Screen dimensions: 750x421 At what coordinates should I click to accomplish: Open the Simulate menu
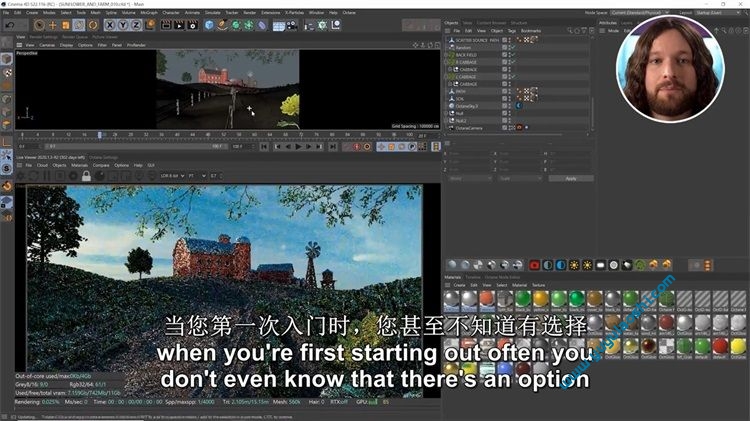(212, 13)
